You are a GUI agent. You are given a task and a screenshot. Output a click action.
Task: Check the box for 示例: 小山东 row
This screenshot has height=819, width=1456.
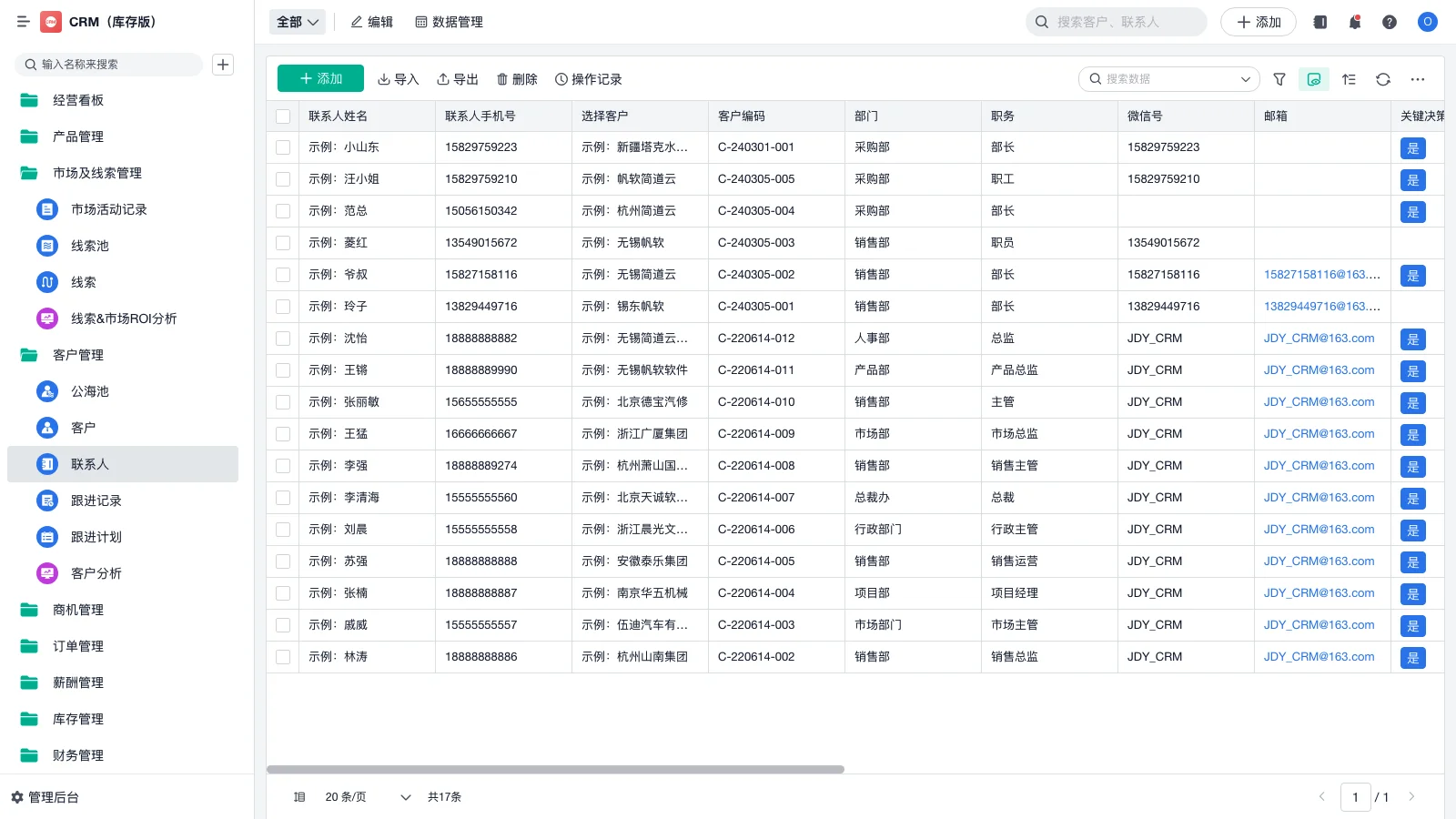pos(283,147)
